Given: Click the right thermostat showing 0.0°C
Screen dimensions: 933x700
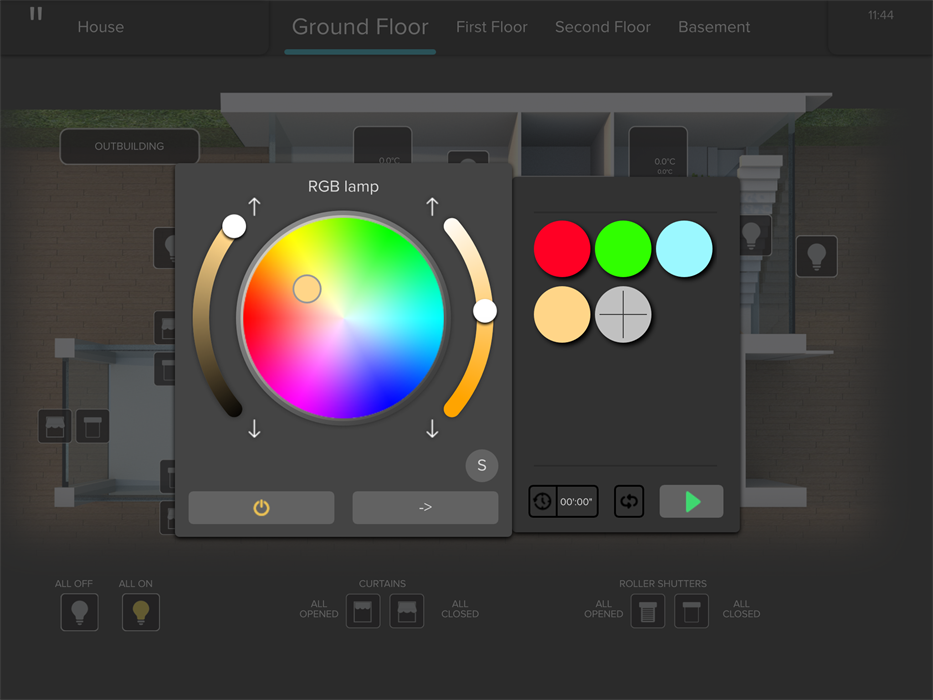Looking at the screenshot, I should pyautogui.click(x=658, y=152).
